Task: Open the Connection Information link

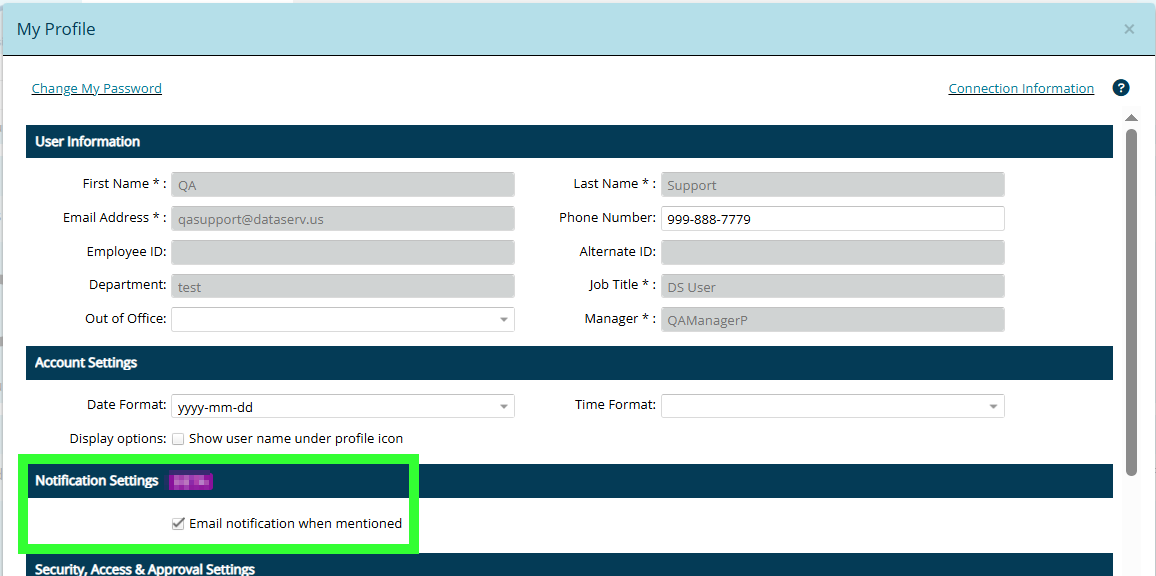Action: (1021, 88)
